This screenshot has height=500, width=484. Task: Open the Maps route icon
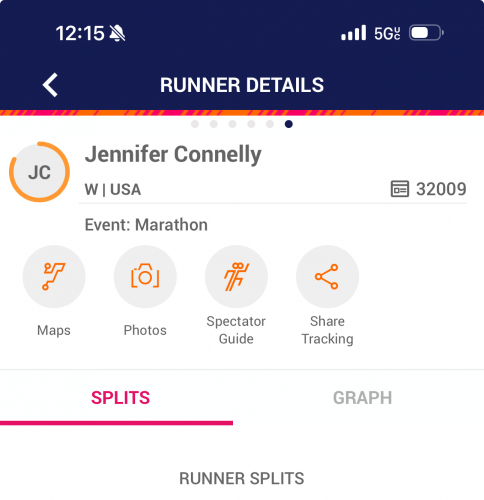coord(54,276)
